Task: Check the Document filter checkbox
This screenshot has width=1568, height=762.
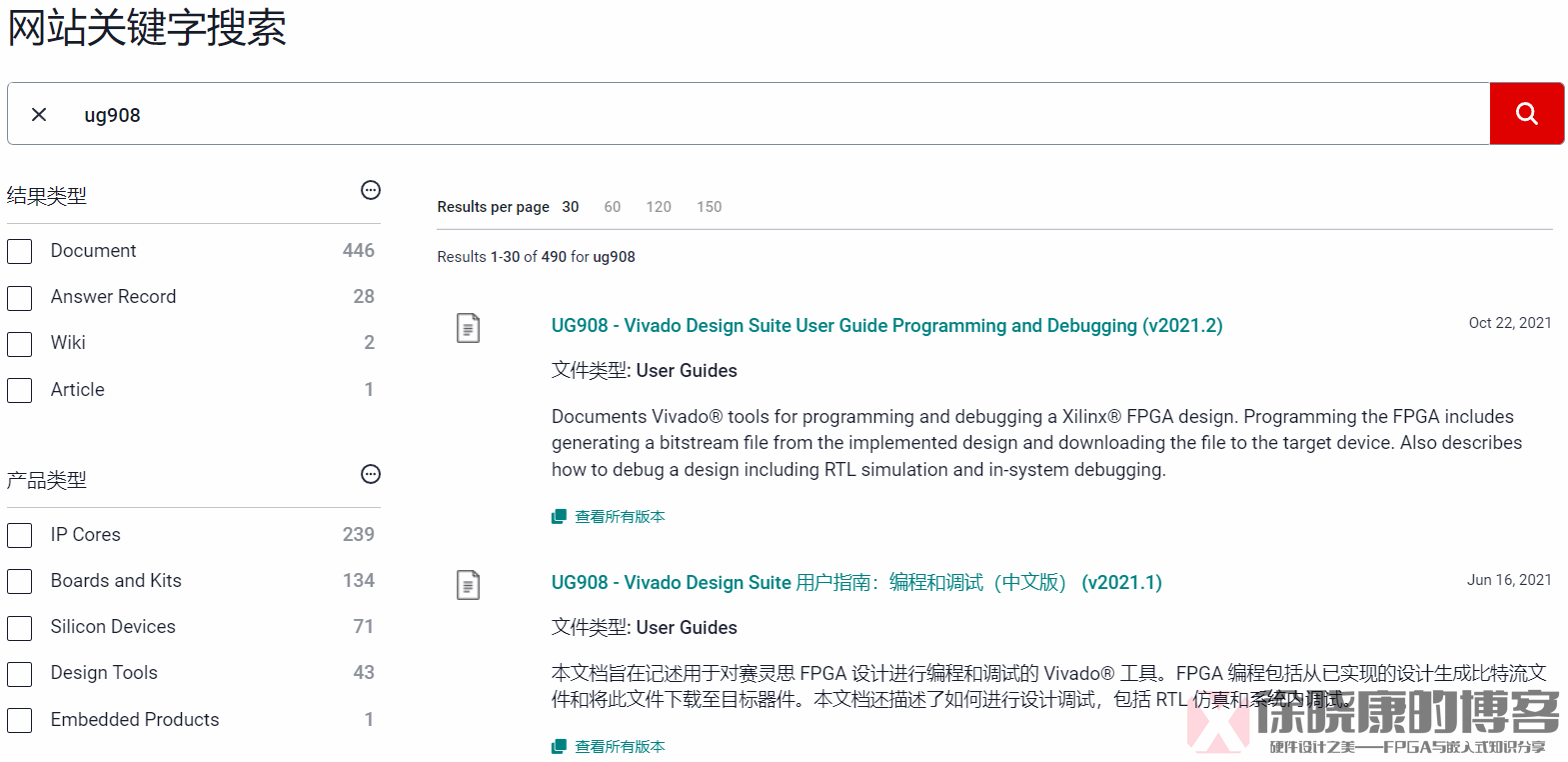Action: point(20,251)
